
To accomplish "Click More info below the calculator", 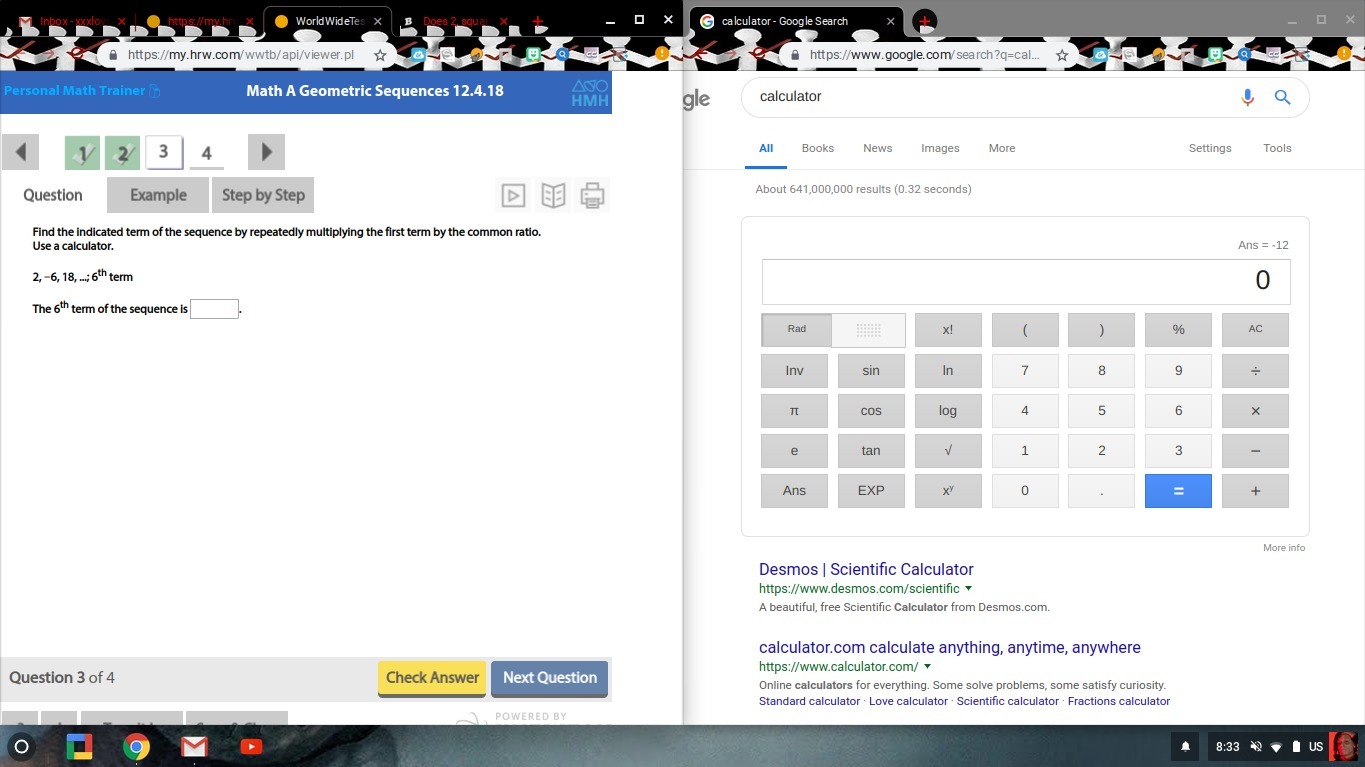I will pyautogui.click(x=1284, y=548).
